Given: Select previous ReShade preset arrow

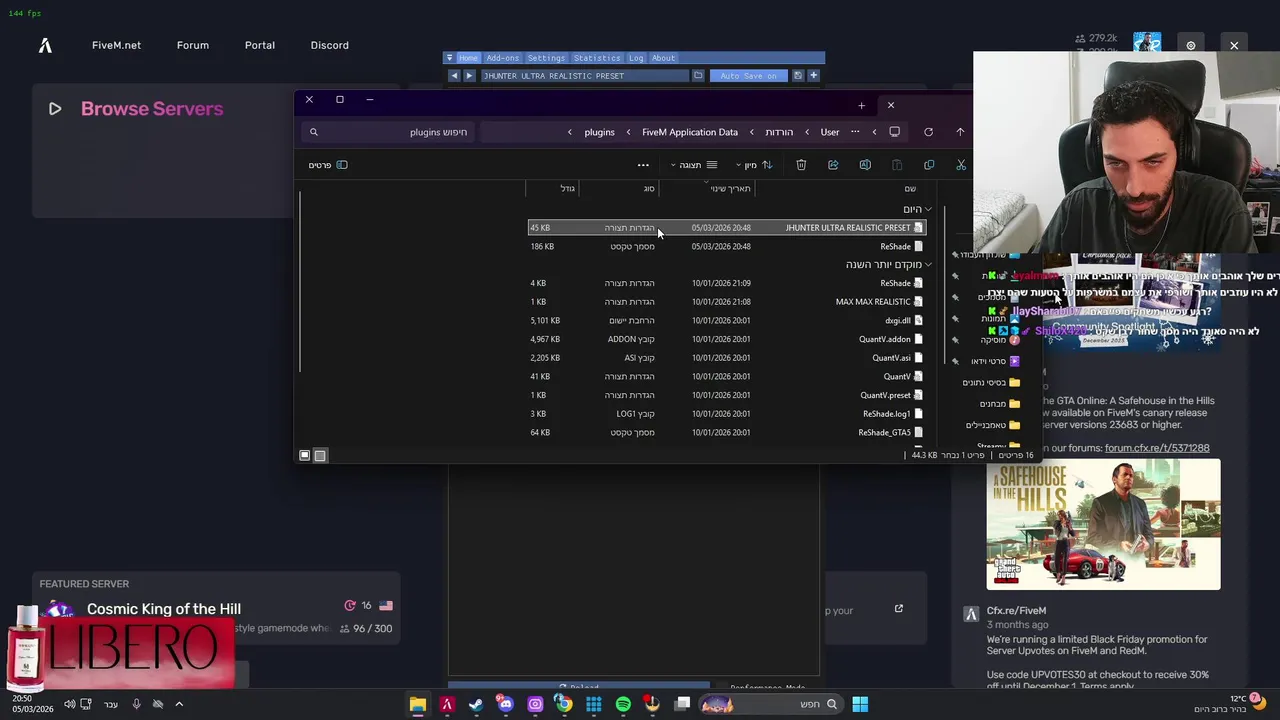Looking at the screenshot, I should point(454,76).
